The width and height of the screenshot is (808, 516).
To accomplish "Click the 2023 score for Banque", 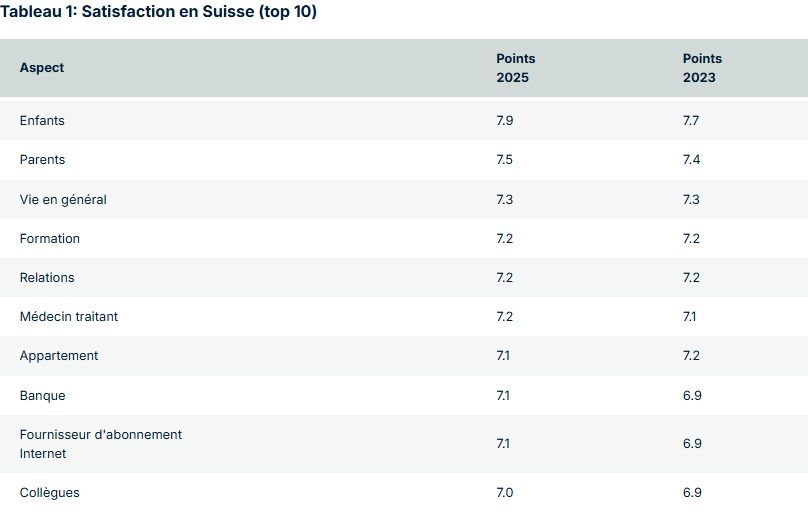I will click(x=692, y=396).
